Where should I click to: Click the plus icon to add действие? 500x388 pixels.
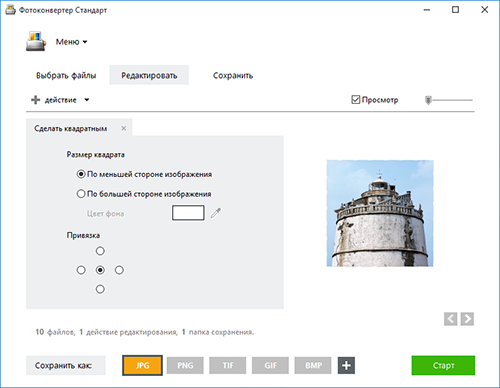point(35,100)
